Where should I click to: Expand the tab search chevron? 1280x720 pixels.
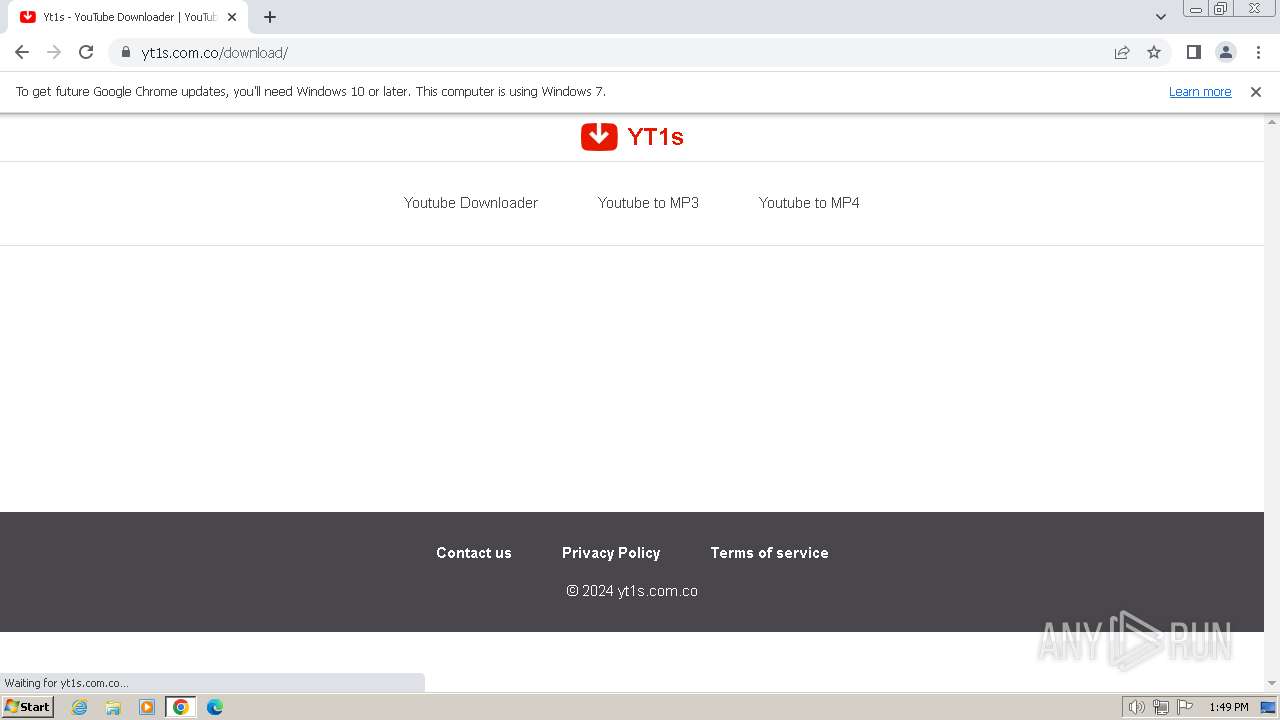click(1161, 17)
